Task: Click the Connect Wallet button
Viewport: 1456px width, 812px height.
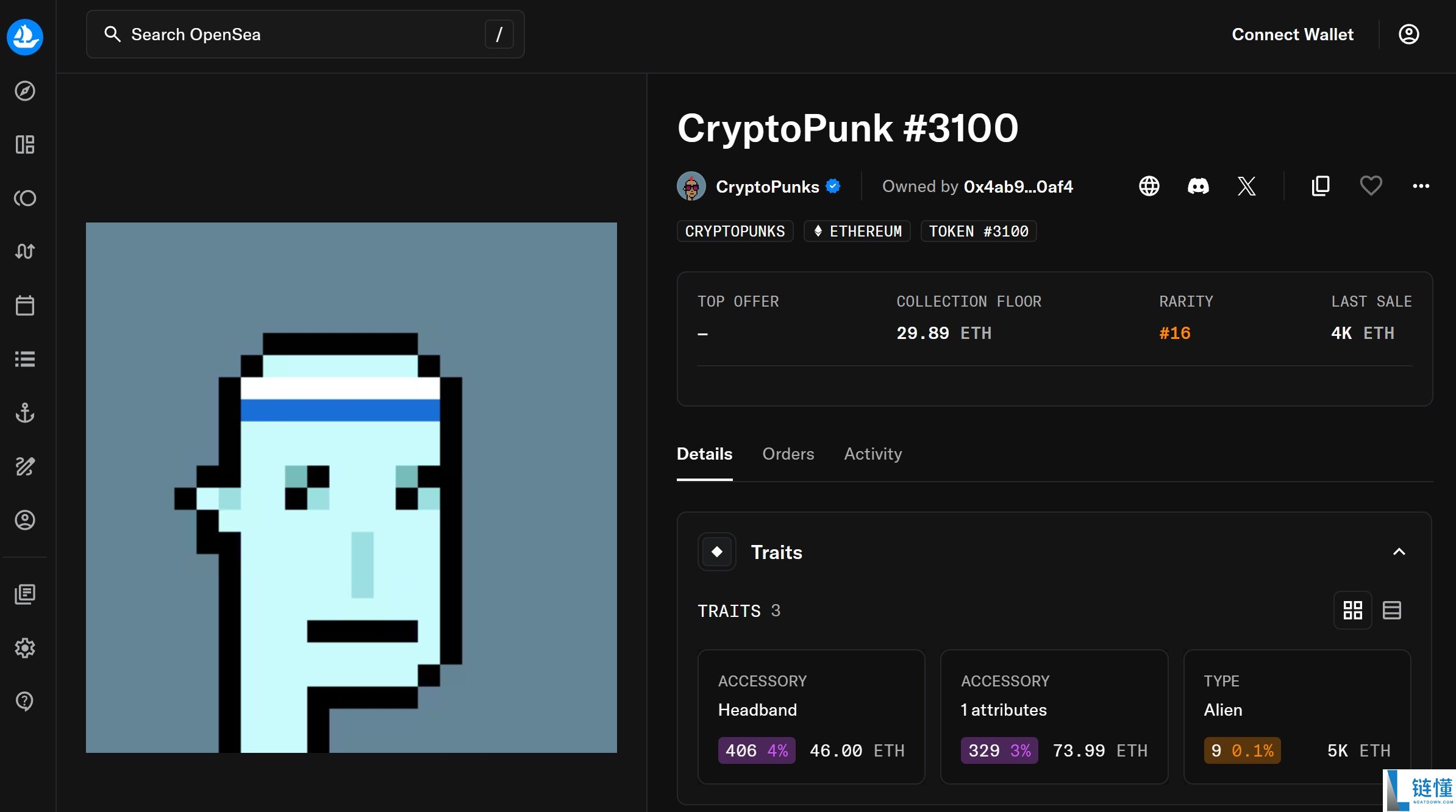Action: pyautogui.click(x=1293, y=34)
